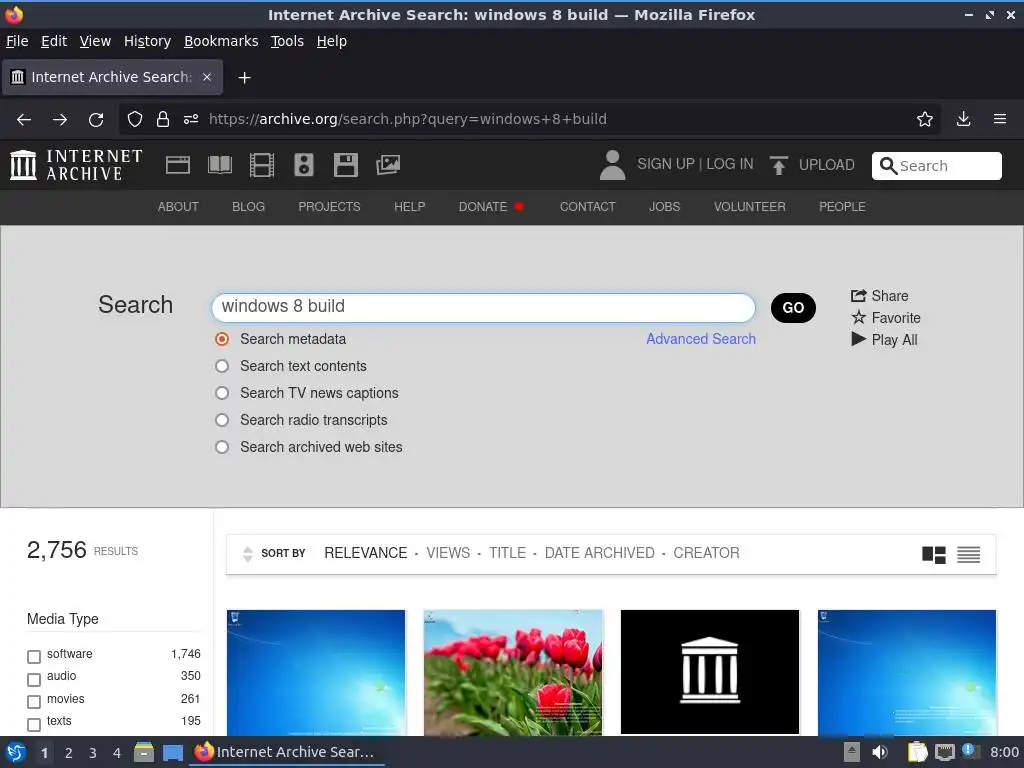Click the user avatar icon
This screenshot has height=768, width=1024.
point(612,165)
